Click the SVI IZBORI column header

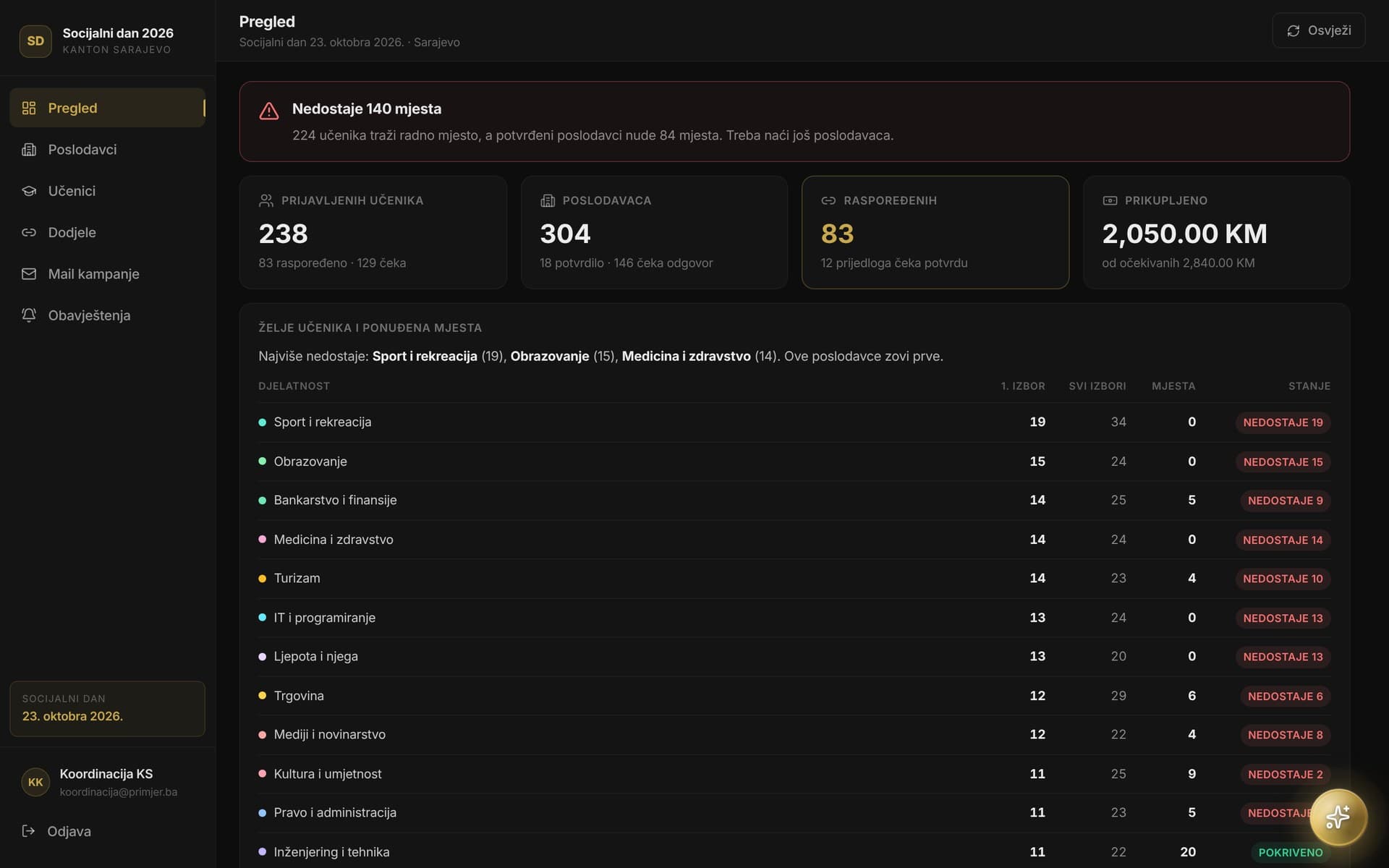[1097, 386]
